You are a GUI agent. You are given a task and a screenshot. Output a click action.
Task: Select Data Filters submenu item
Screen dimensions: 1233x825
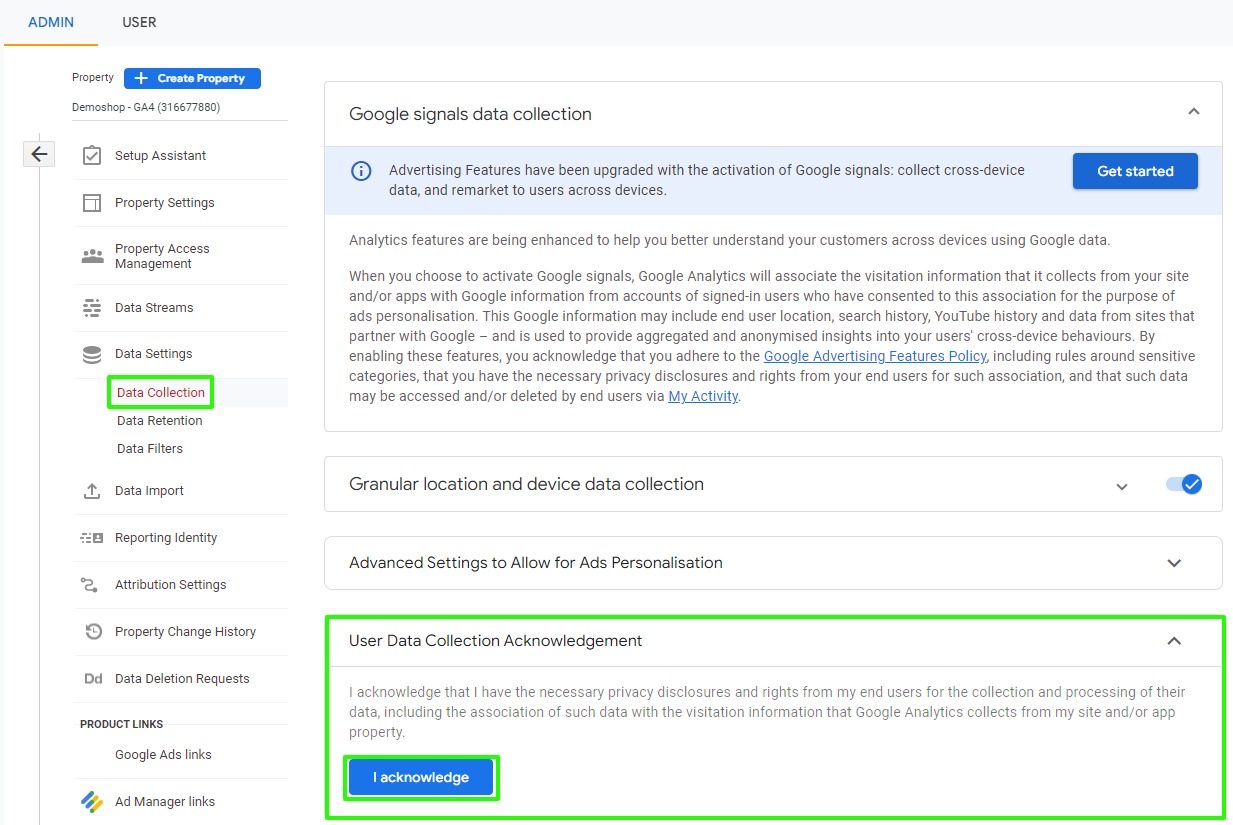click(150, 449)
